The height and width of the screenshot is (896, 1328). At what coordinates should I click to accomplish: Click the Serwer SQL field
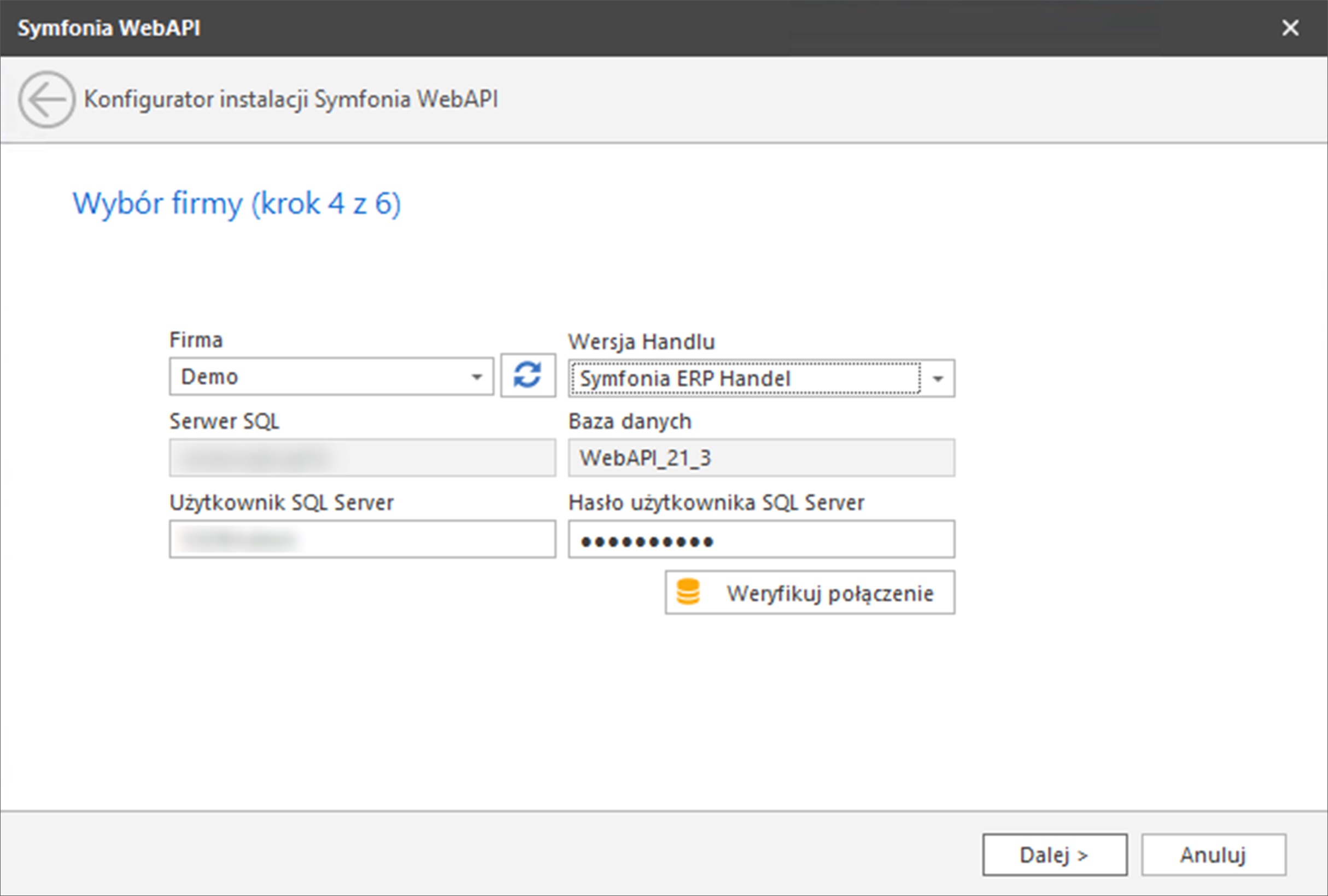tap(362, 458)
